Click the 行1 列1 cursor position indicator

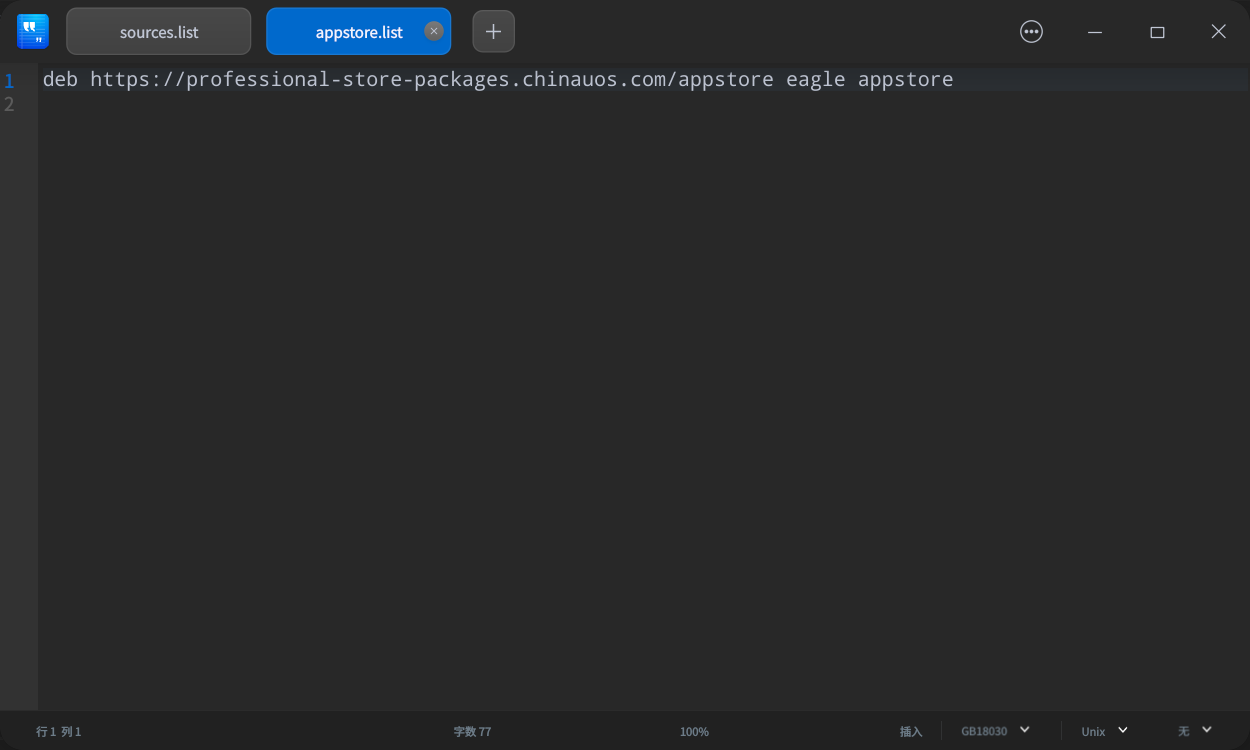coord(57,731)
